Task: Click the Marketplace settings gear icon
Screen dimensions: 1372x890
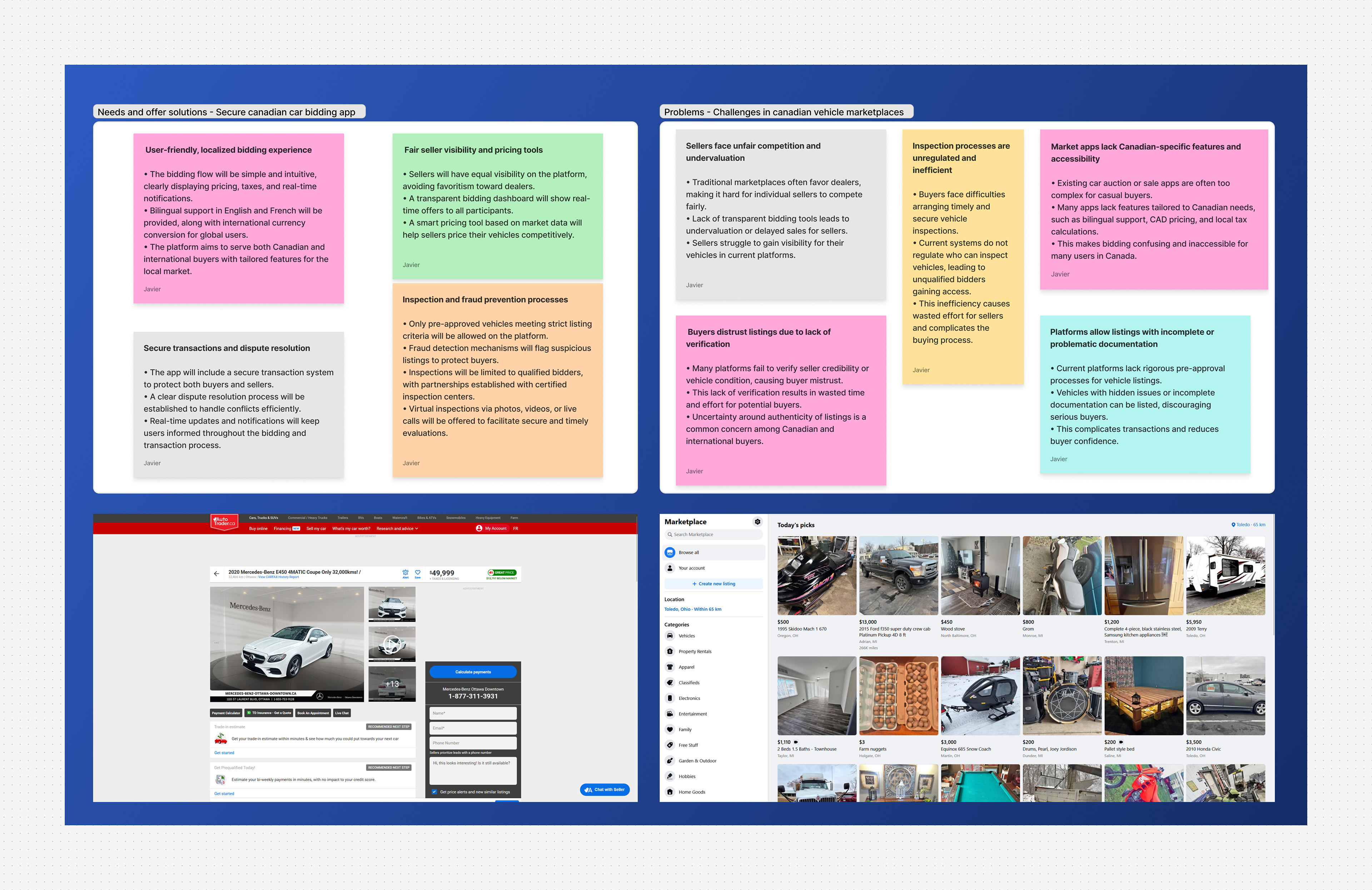Action: [757, 522]
